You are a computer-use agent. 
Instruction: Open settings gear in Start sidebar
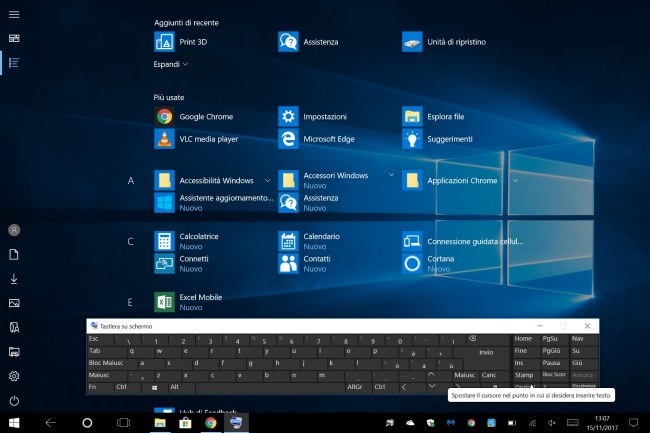(x=14, y=376)
